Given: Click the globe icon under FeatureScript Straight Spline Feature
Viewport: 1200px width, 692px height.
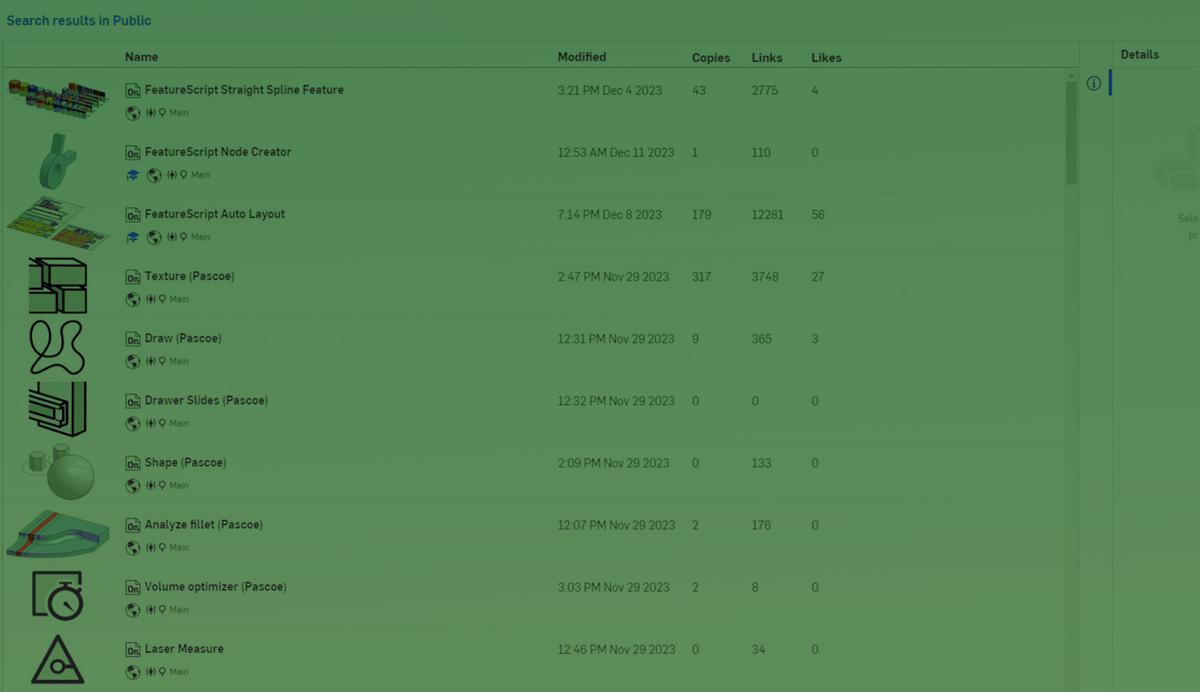Looking at the screenshot, I should [132, 114].
